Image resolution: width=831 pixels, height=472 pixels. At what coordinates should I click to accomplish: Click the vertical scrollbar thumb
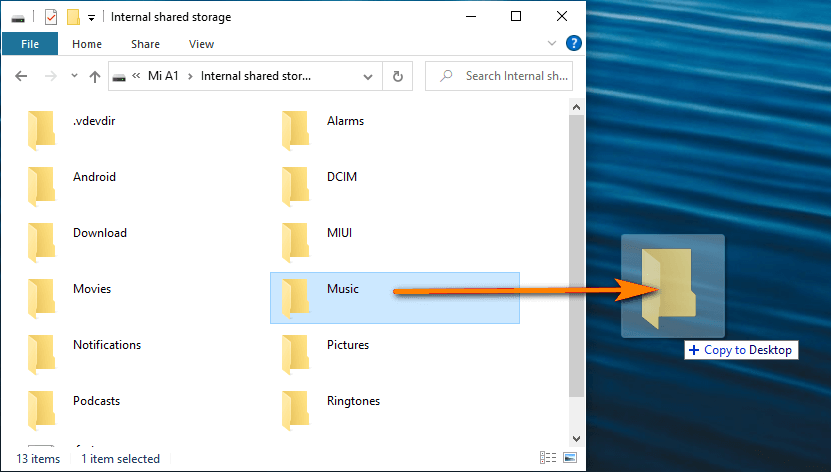577,256
